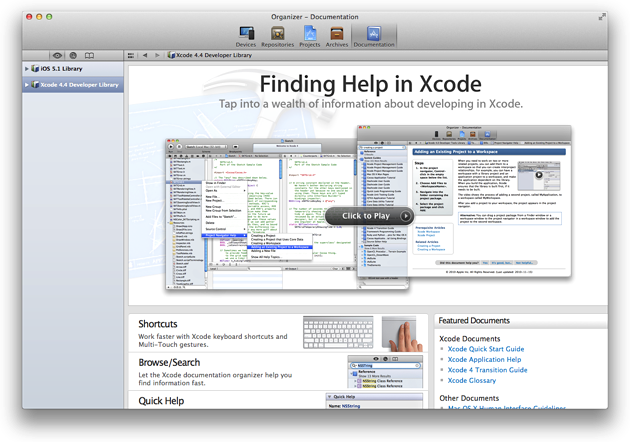Expand the iOS 5.1 Library triangle
This screenshot has height=442, width=630.
click(27, 69)
